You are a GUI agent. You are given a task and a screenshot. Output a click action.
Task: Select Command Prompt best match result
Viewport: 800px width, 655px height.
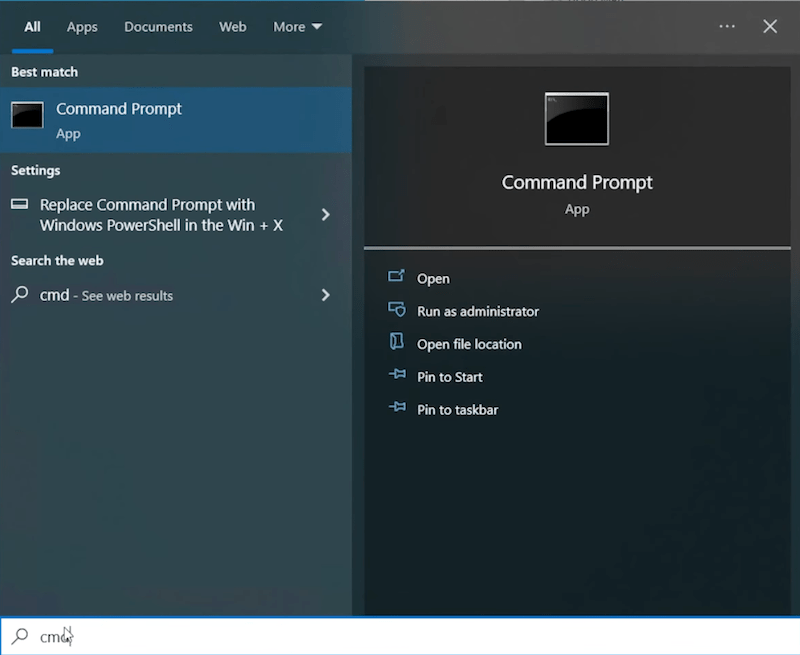[x=176, y=120]
